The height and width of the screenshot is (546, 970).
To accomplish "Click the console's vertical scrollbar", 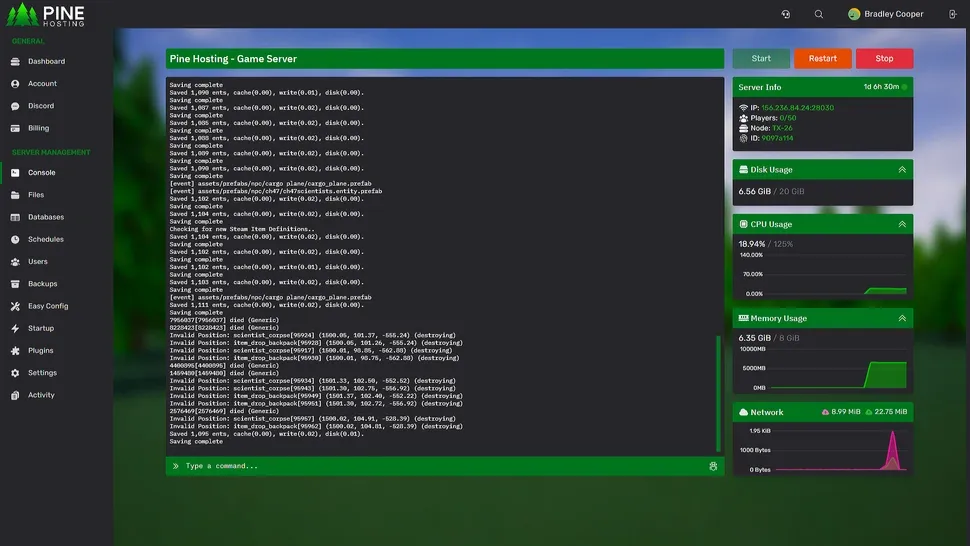I will pos(718,393).
